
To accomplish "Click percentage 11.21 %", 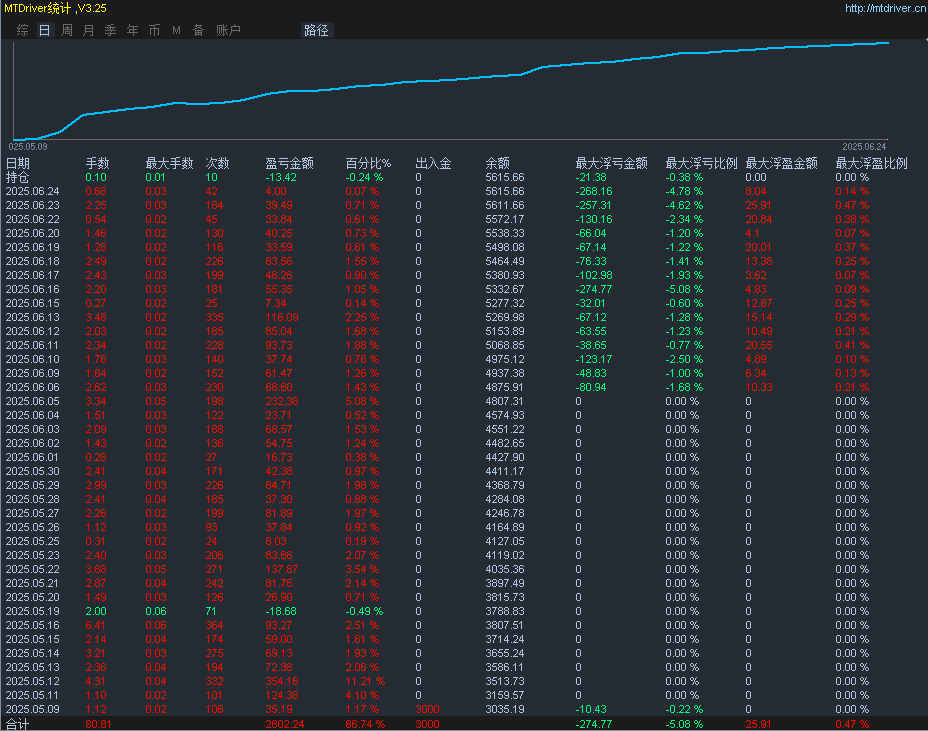I will (365, 681).
